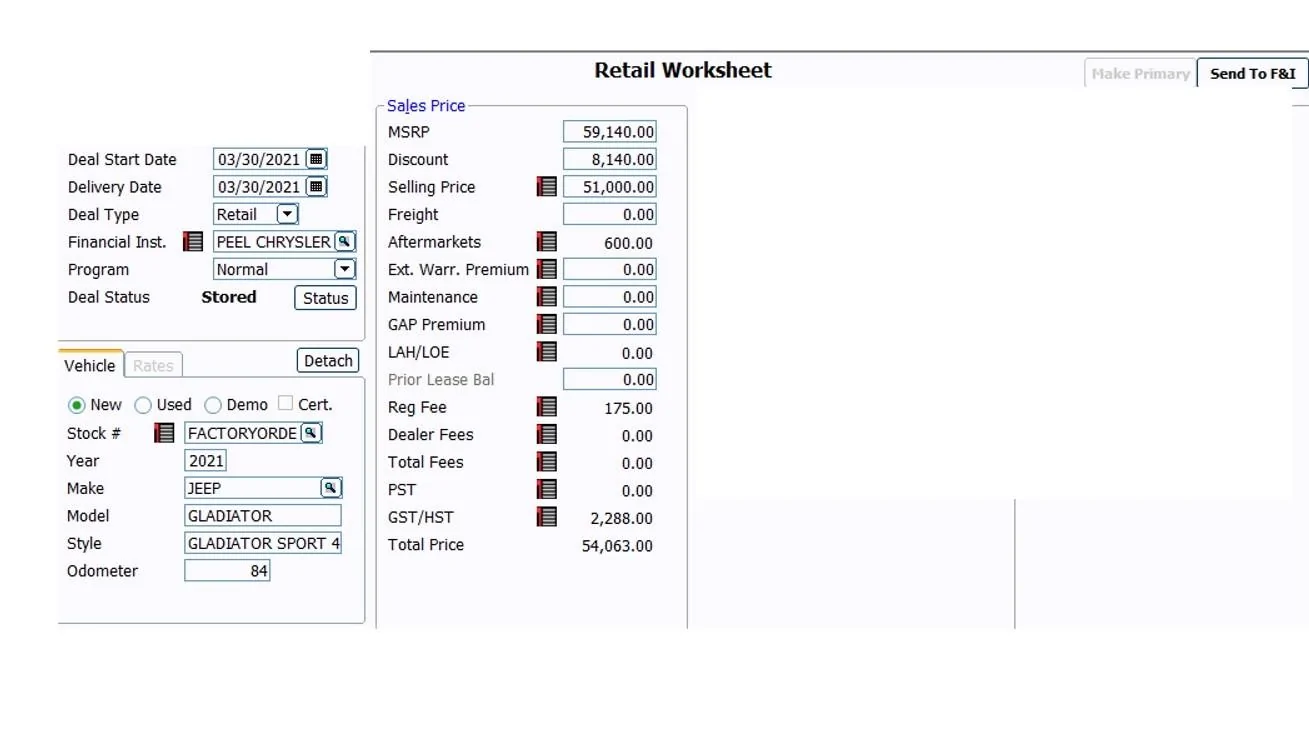Image resolution: width=1309 pixels, height=736 pixels.
Task: Click the Prior Lease Bal field
Action: tap(610, 379)
